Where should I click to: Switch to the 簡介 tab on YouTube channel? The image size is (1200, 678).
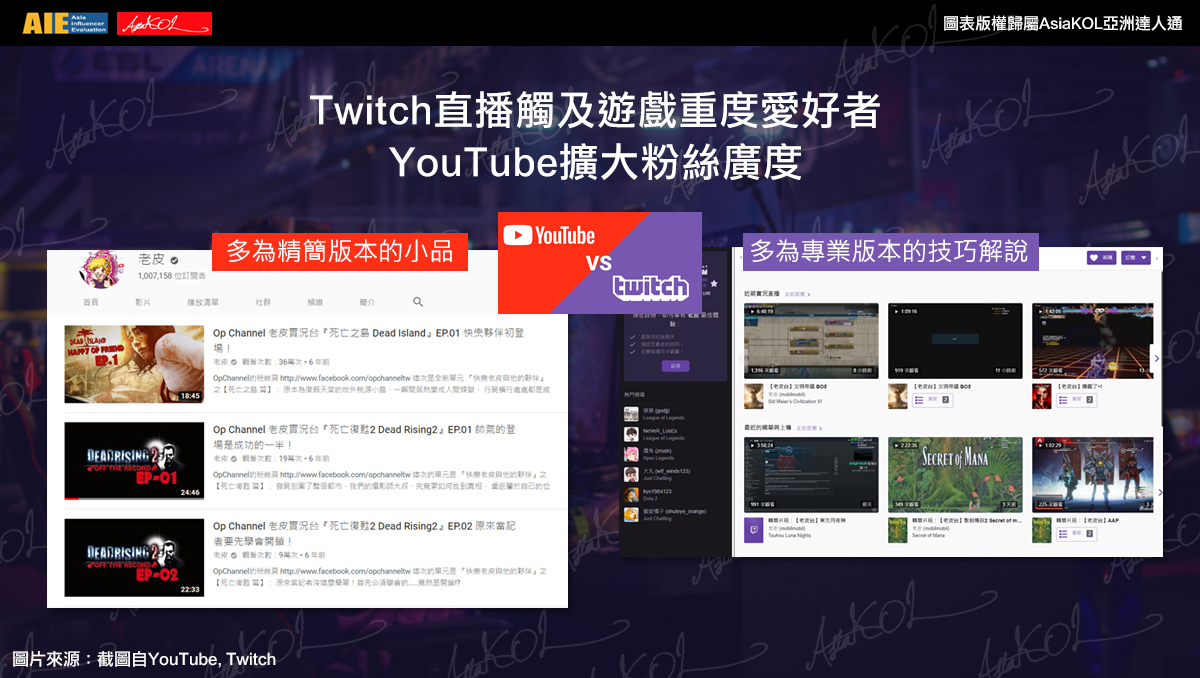point(367,301)
